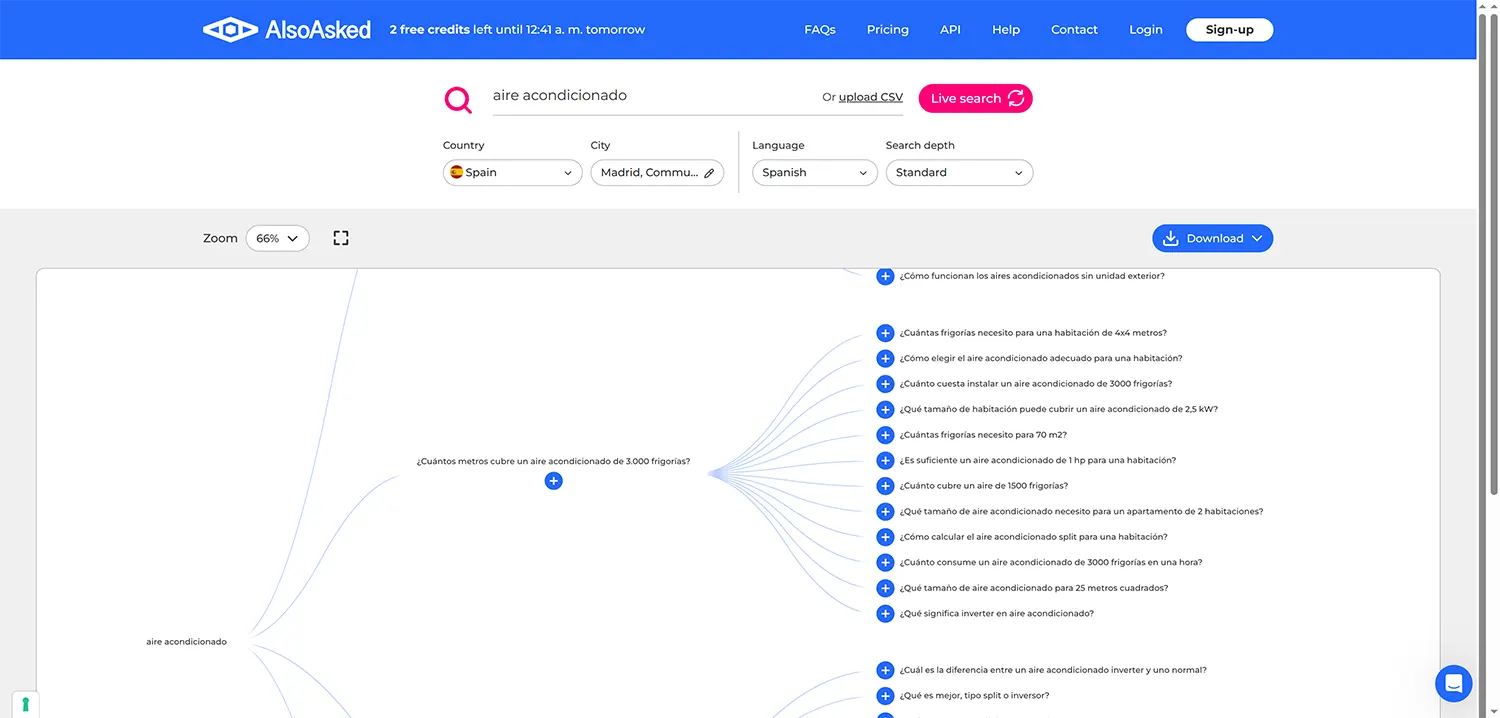Click the green extension icon at bottom left
This screenshot has height=718, width=1500.
point(26,704)
